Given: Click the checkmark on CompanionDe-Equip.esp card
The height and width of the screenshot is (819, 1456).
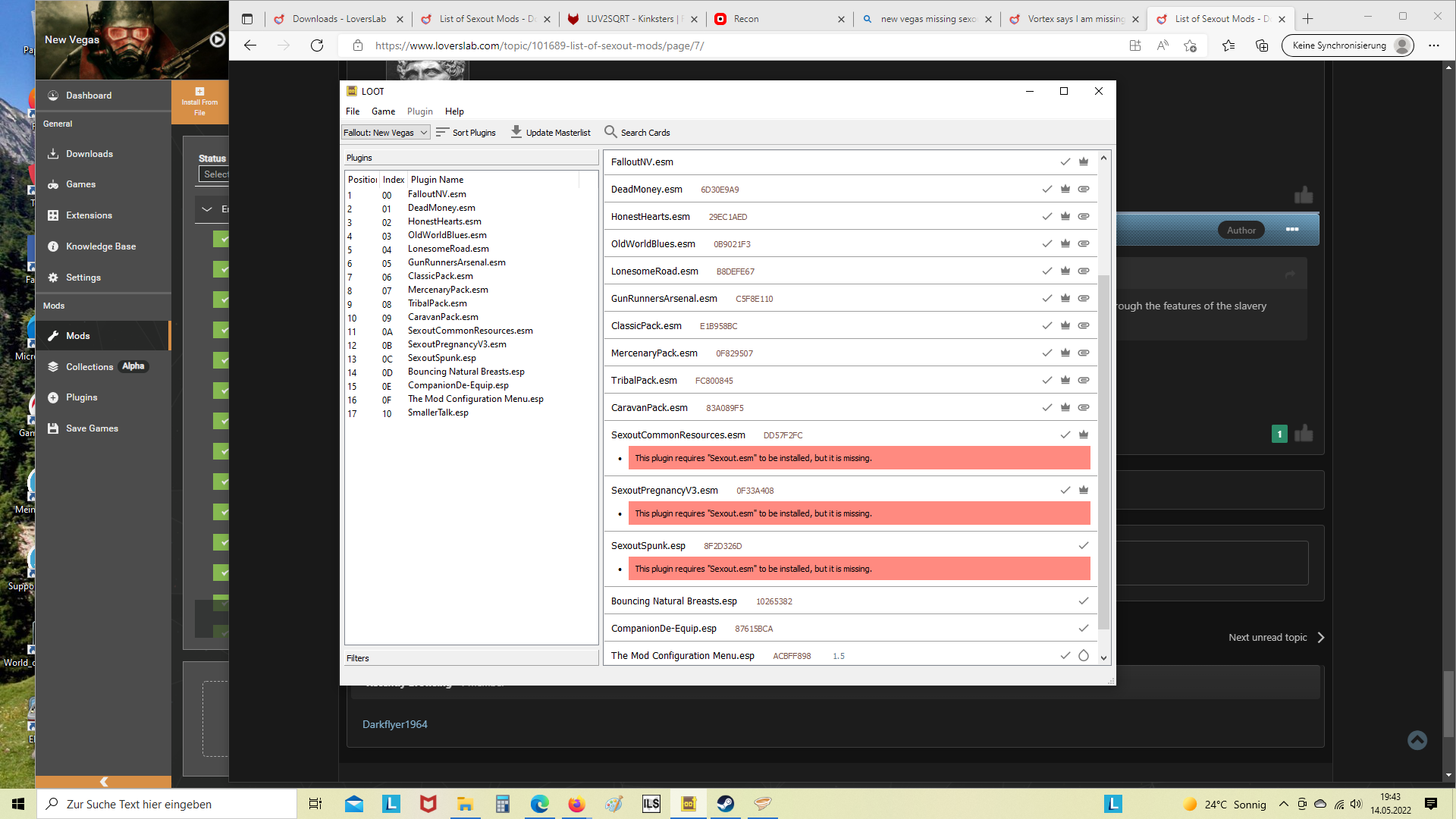Looking at the screenshot, I should click(x=1084, y=628).
